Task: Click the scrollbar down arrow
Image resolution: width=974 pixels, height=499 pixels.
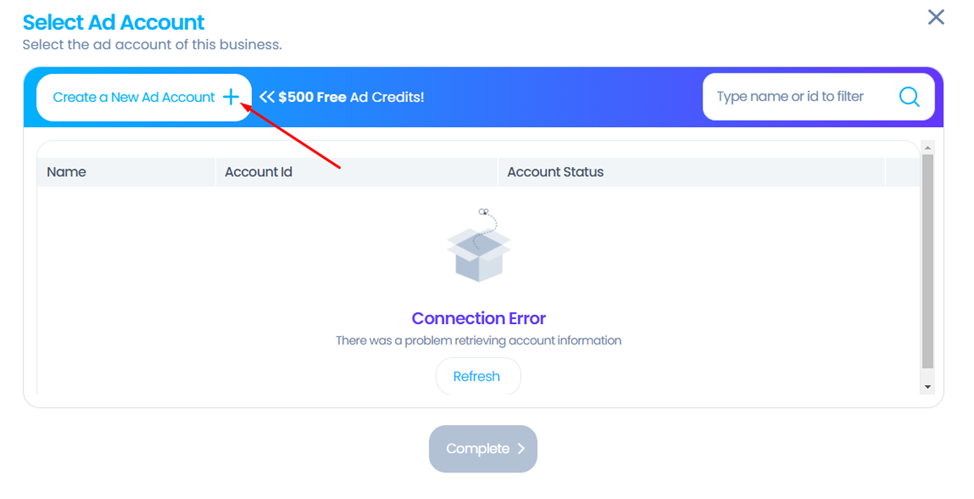Action: tap(927, 387)
